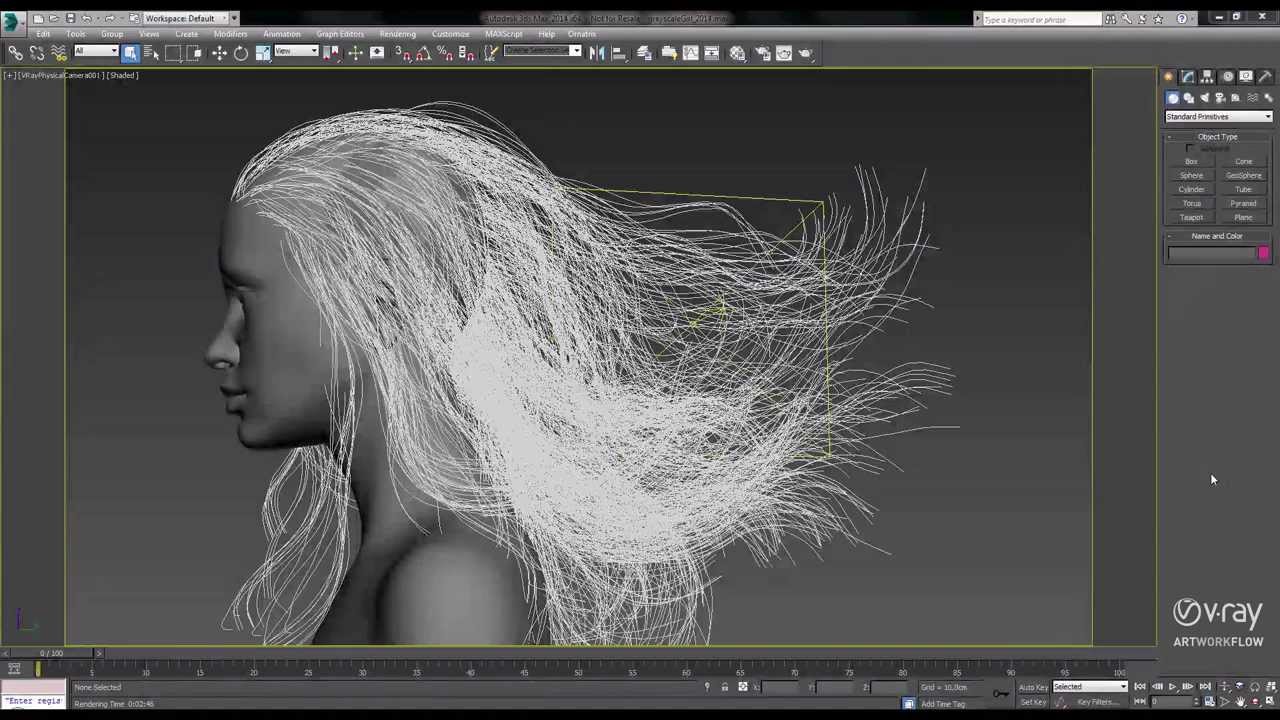Click the object name input field
The width and height of the screenshot is (1280, 720).
pyautogui.click(x=1211, y=254)
